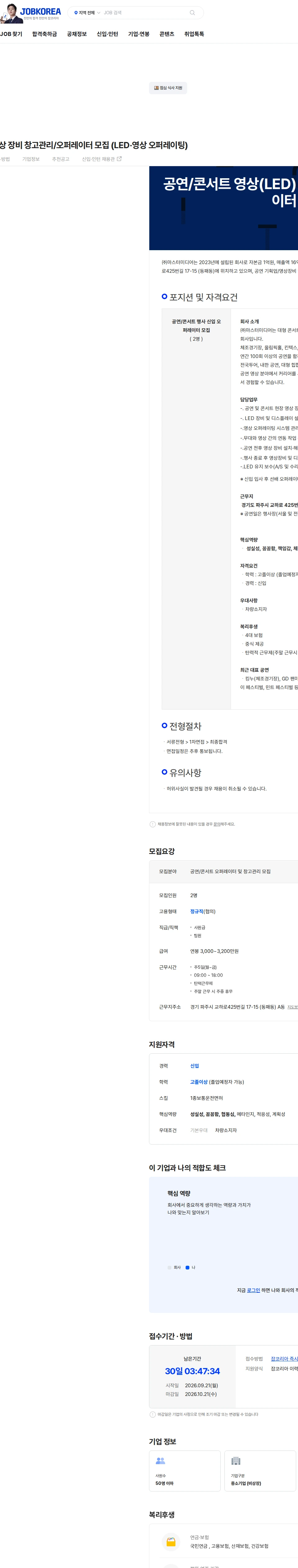Click the 연금·보험 wallet icon
The width and height of the screenshot is (298, 1568).
pyautogui.click(x=171, y=1542)
